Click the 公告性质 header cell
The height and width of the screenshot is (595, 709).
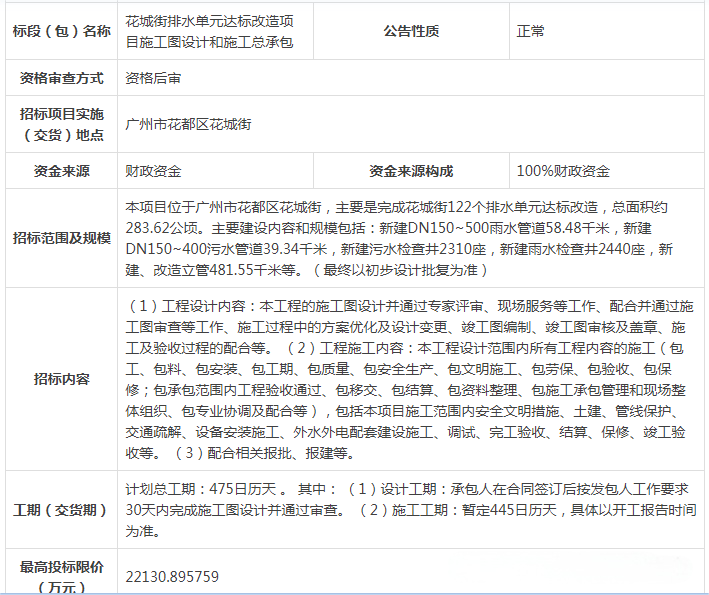411,31
